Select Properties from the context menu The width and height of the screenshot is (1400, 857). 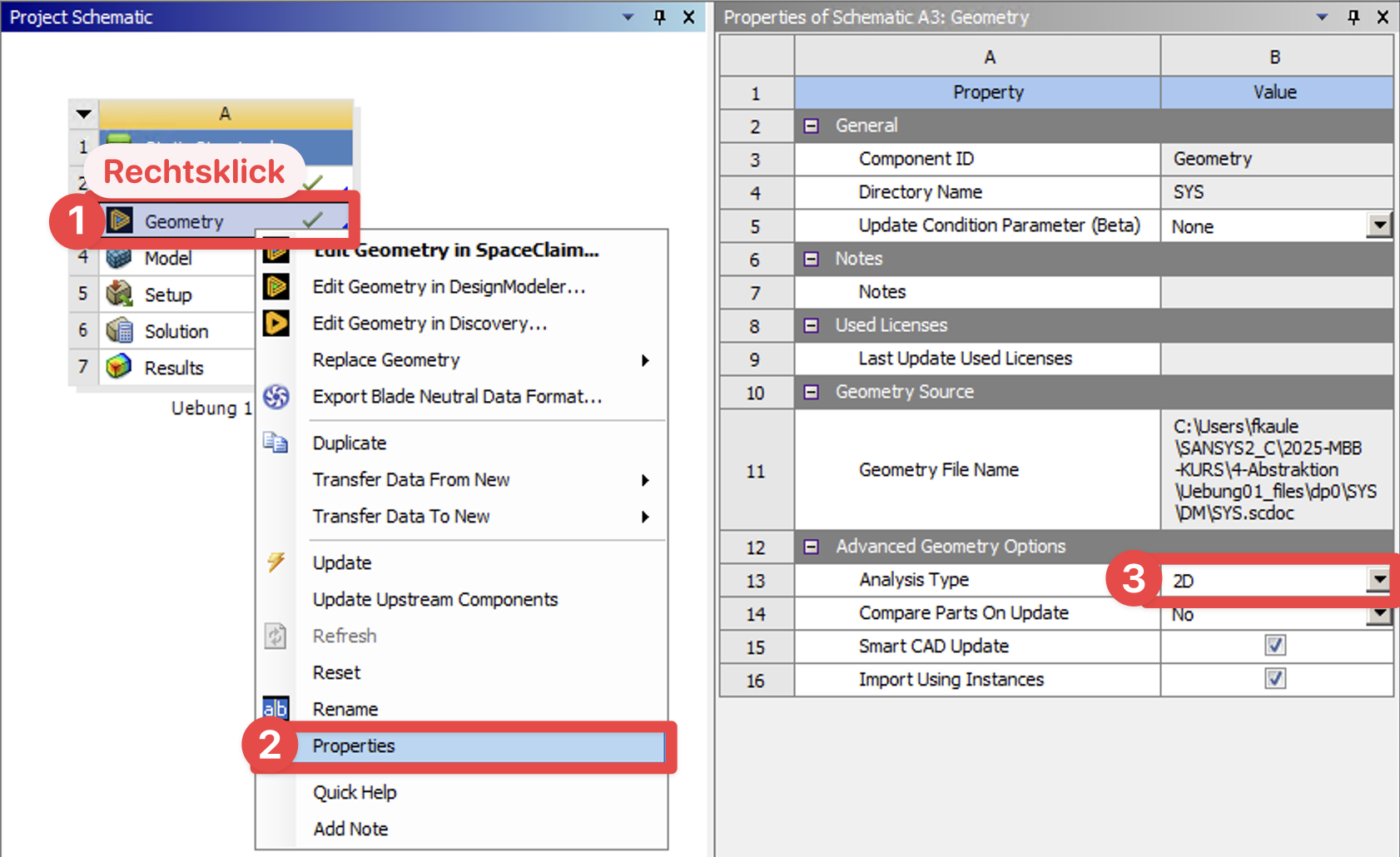(x=354, y=746)
